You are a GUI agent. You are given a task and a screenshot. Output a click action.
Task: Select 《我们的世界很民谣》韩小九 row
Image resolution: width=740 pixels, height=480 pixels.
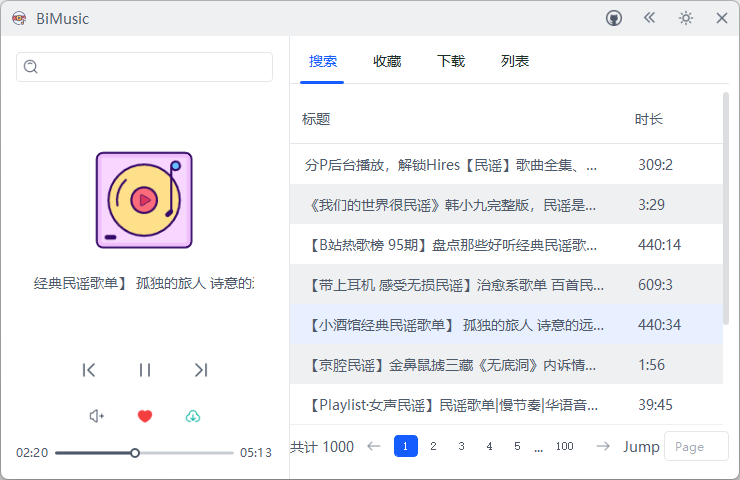click(x=506, y=205)
